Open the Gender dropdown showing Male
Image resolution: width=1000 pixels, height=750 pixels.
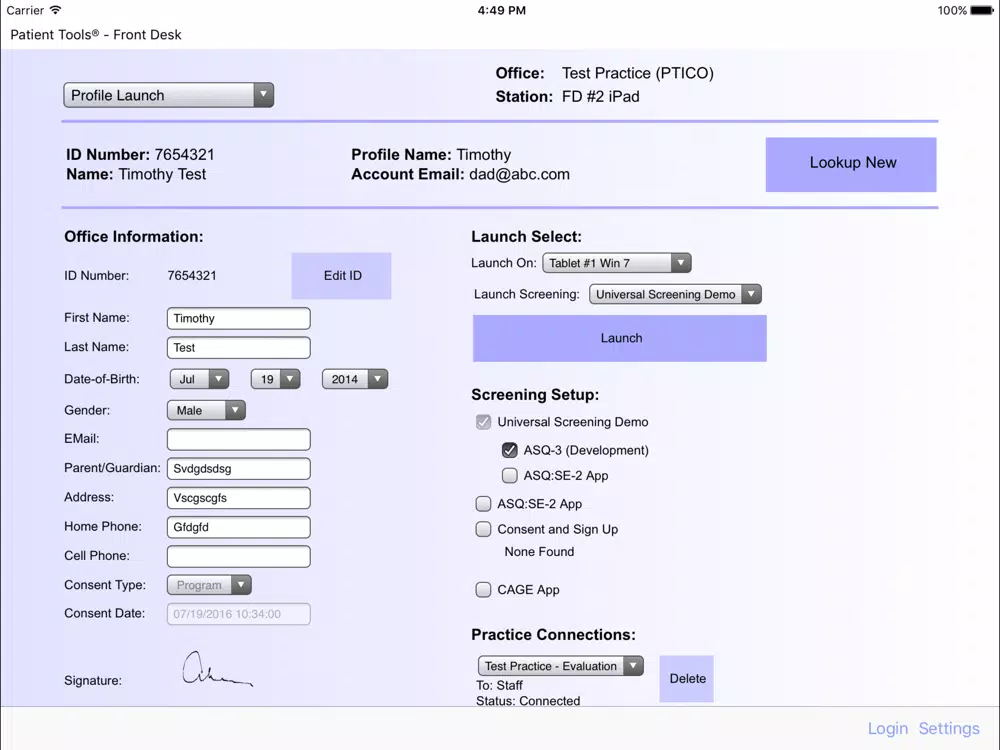click(206, 410)
